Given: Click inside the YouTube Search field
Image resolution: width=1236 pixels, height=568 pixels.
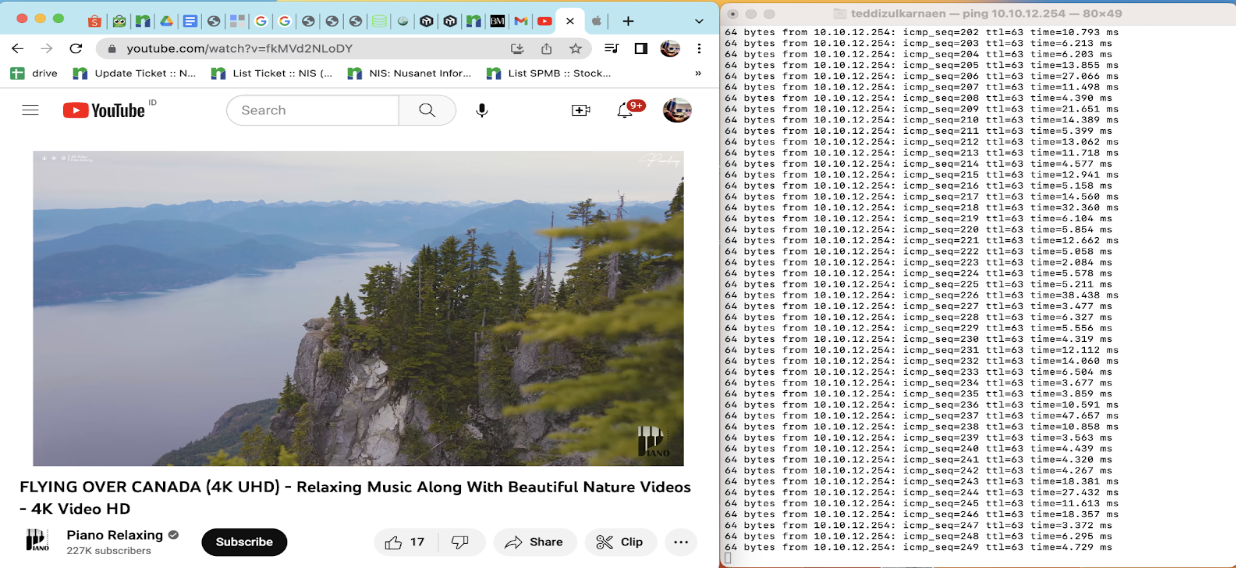Looking at the screenshot, I should point(312,110).
